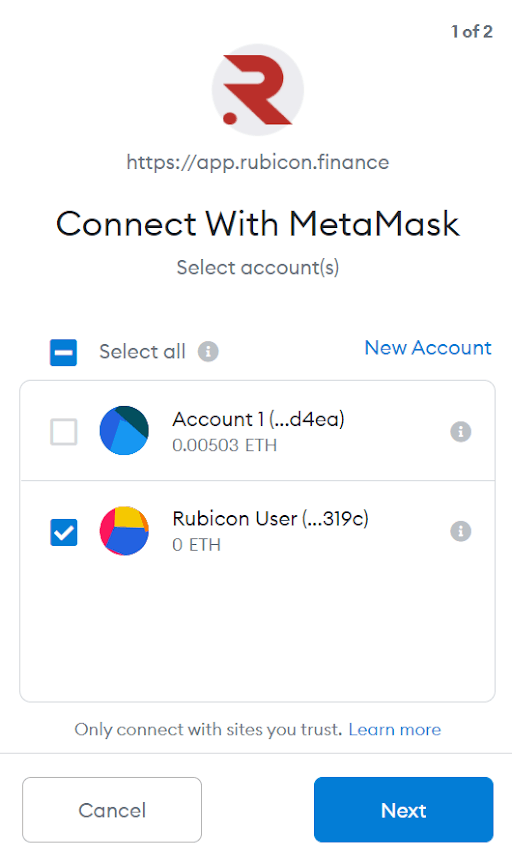Click the blue Next button

click(x=403, y=810)
